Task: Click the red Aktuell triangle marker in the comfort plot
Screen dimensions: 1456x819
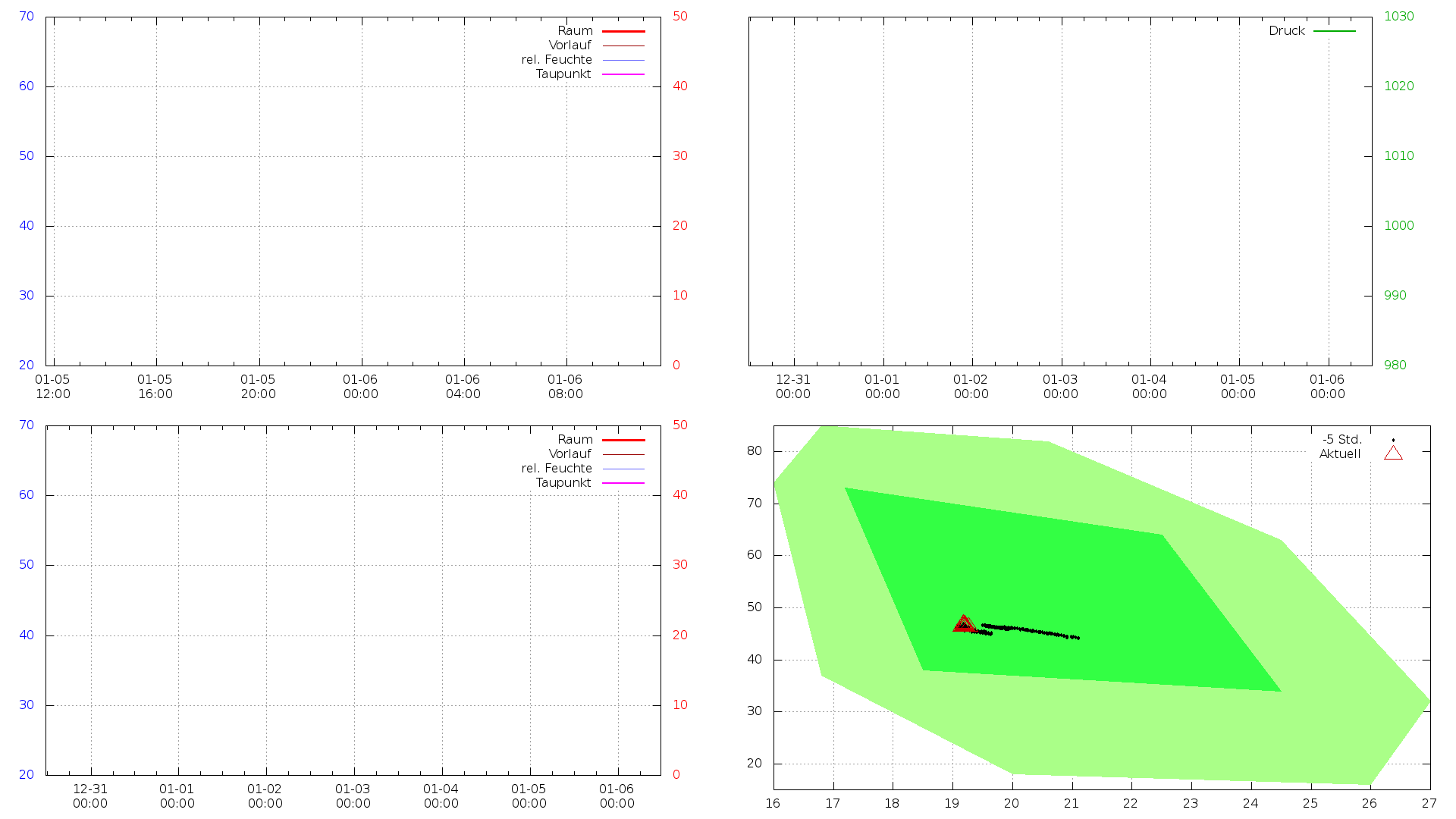Action: point(964,624)
